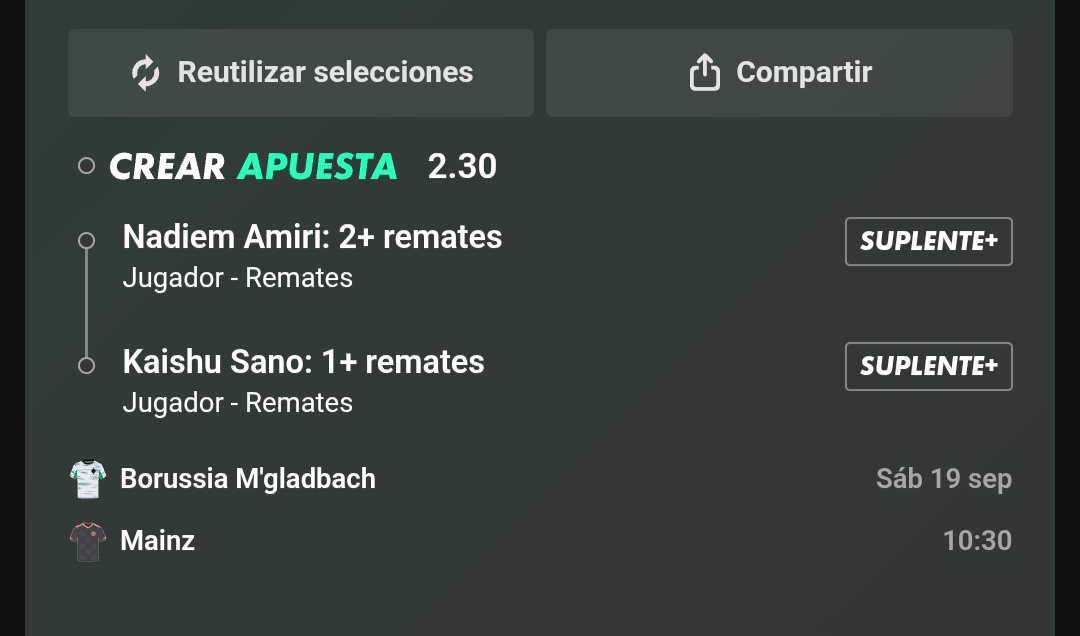Click circle marker beside Nadiem Amiri
Image resolution: width=1080 pixels, height=636 pixels.
tap(86, 240)
